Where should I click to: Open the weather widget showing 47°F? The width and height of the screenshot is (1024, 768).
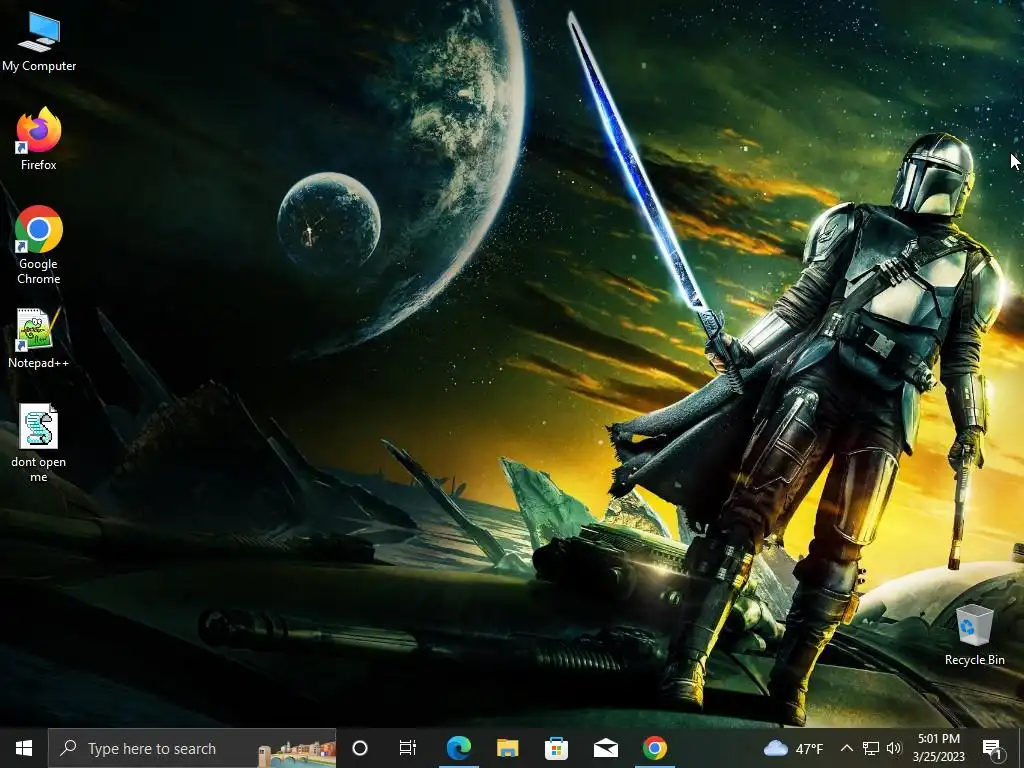(x=793, y=748)
